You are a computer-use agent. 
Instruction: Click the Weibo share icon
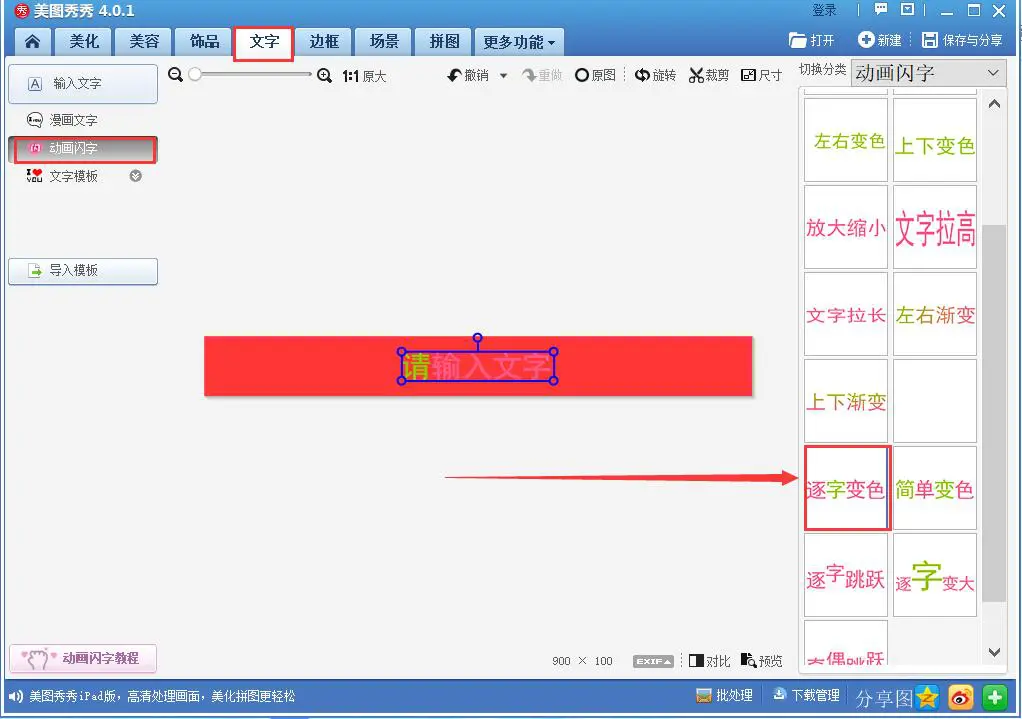(x=961, y=696)
